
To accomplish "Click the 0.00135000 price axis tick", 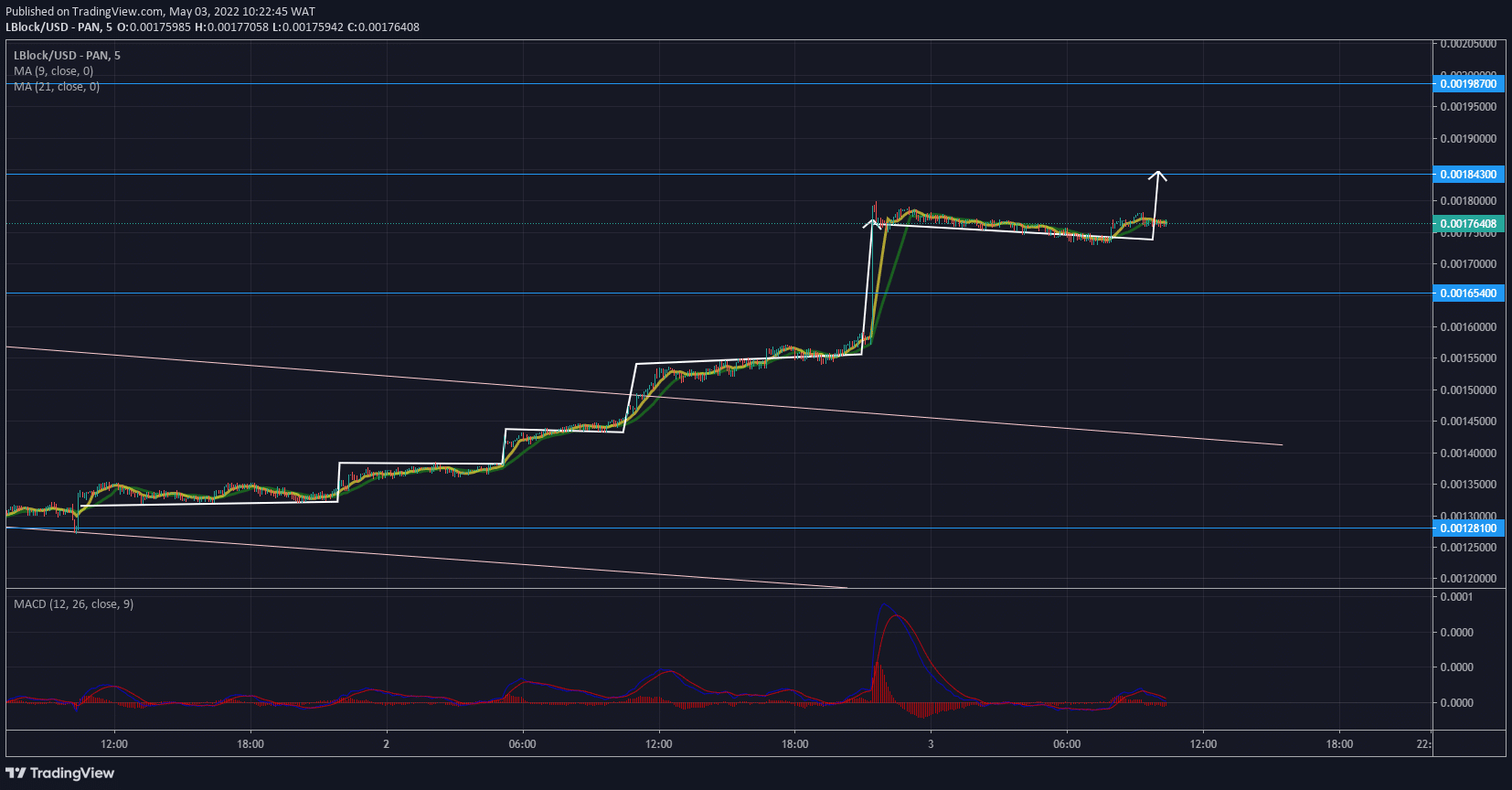I will [1468, 485].
